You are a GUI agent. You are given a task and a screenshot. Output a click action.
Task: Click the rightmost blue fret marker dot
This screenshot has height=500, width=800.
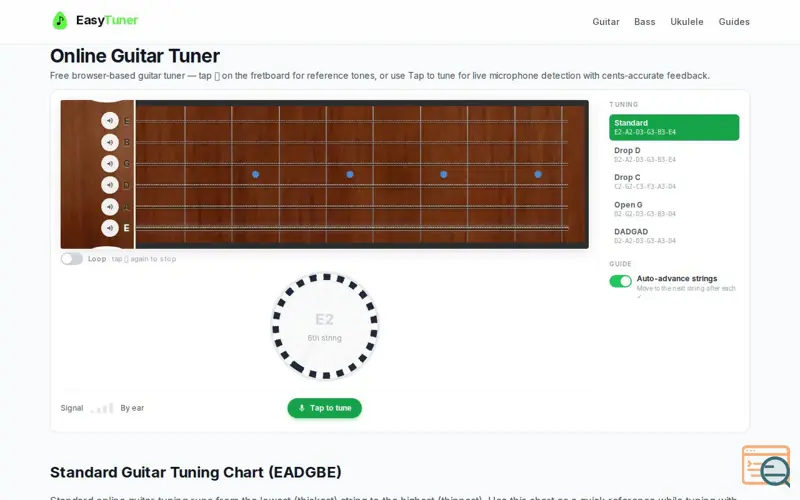(x=538, y=174)
